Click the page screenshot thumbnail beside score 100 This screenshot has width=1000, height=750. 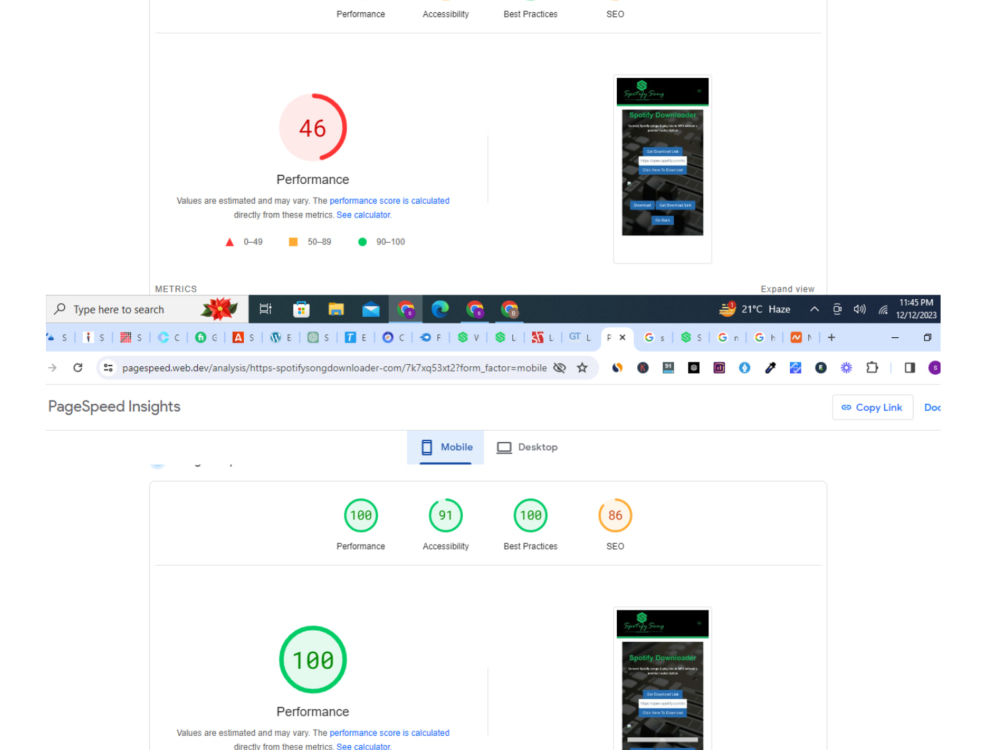coord(663,679)
